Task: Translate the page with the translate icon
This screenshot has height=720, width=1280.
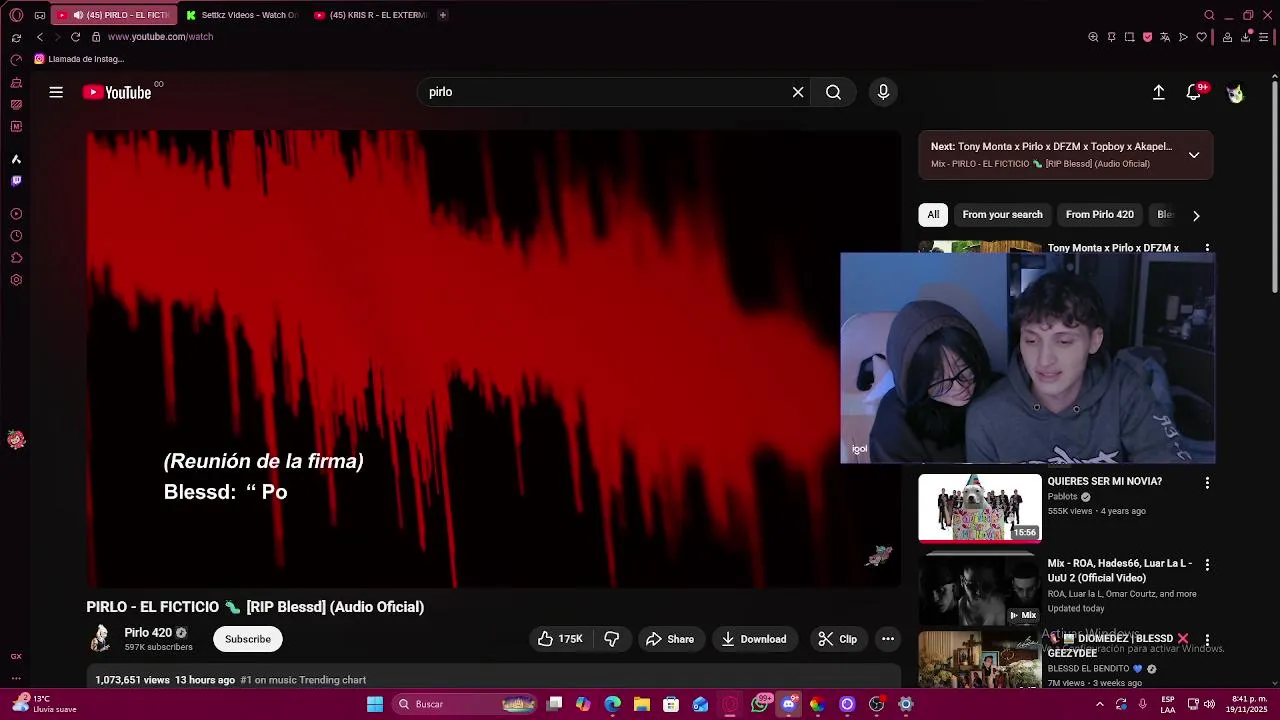Action: click(x=1165, y=37)
